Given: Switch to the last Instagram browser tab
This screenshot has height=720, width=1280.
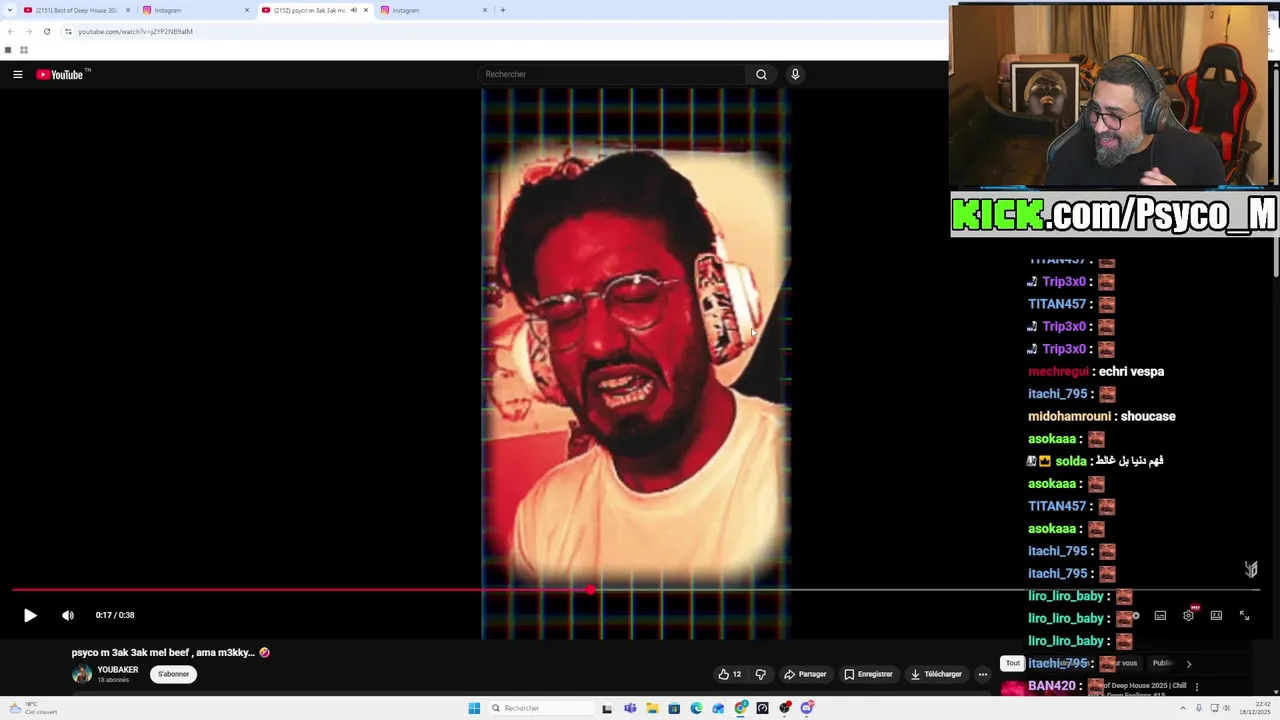Looking at the screenshot, I should pyautogui.click(x=434, y=10).
